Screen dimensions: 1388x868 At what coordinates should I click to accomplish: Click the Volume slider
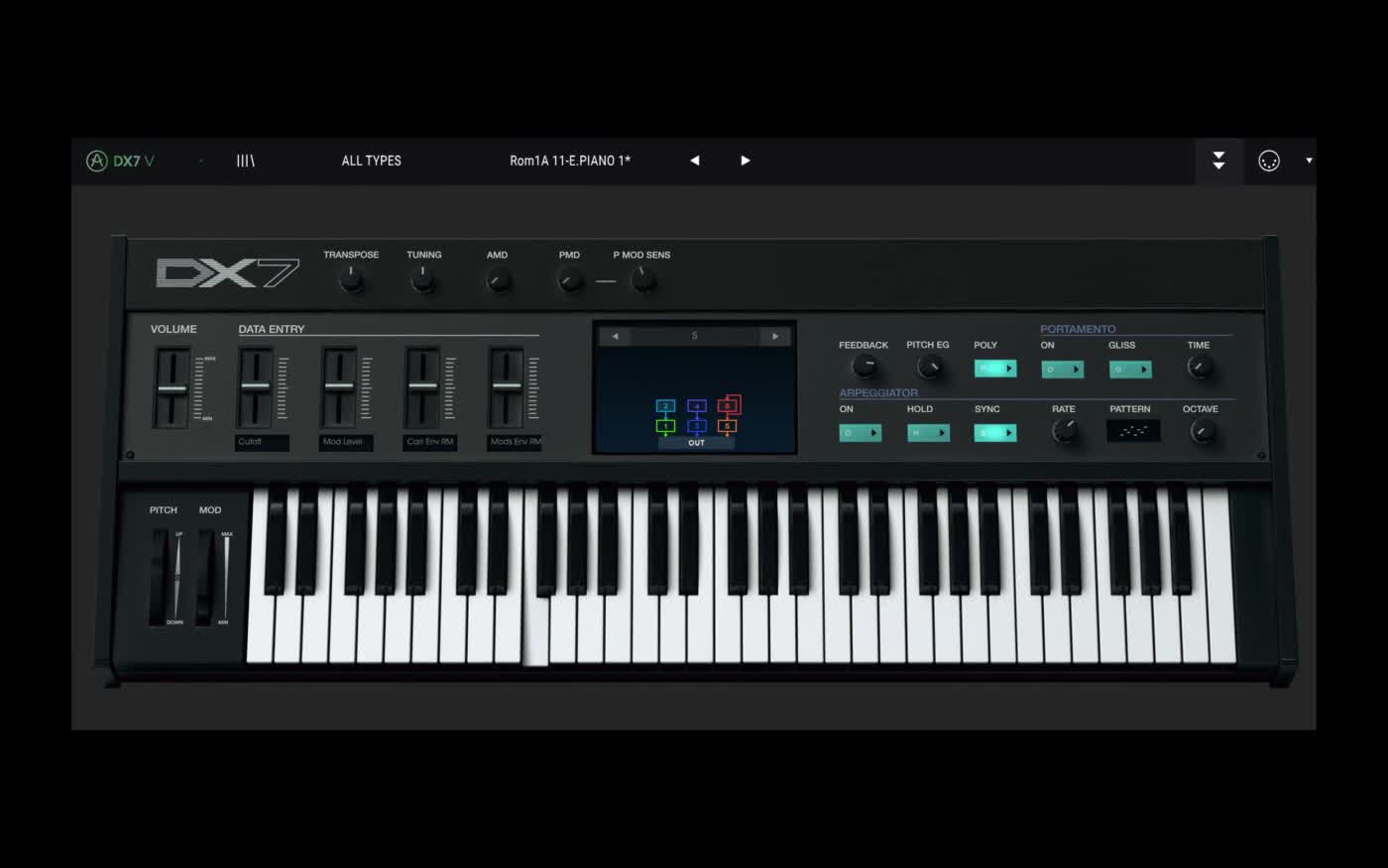(x=172, y=386)
